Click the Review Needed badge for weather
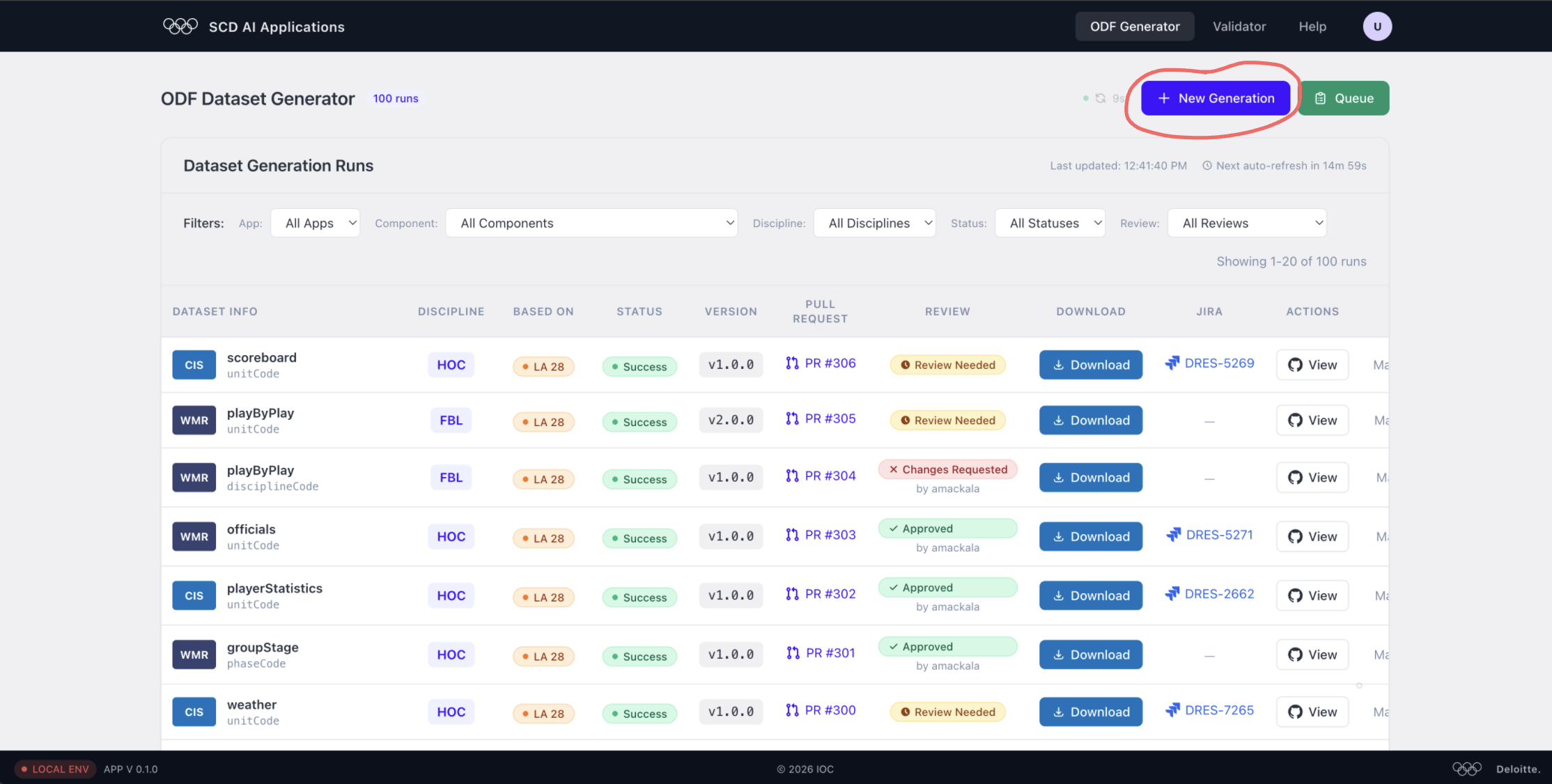Image resolution: width=1552 pixels, height=784 pixels. click(947, 712)
